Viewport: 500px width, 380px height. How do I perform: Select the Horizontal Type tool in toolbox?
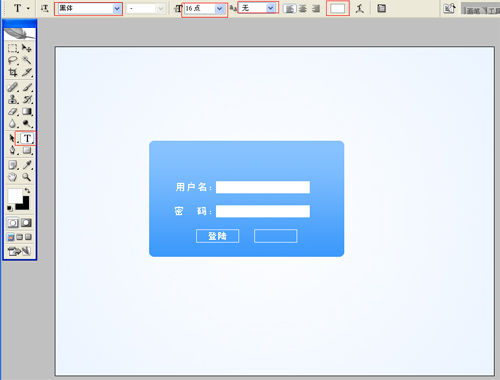[x=27, y=138]
